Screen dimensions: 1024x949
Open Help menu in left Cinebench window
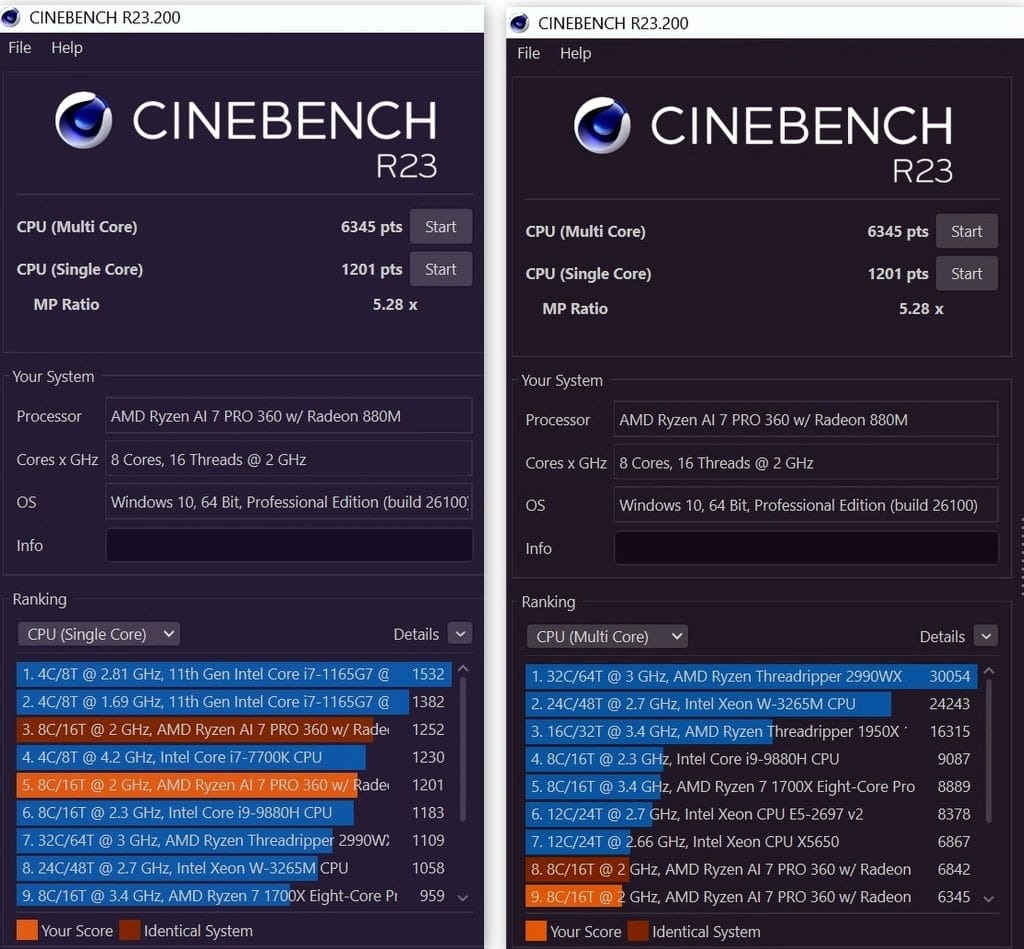67,48
